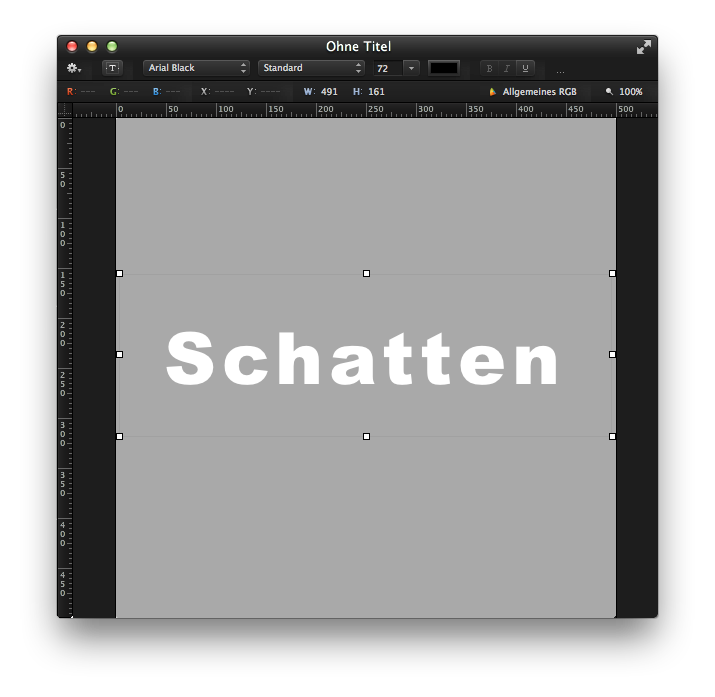Toggle bold text formatting
Screen dimensions: 715x697
[489, 68]
